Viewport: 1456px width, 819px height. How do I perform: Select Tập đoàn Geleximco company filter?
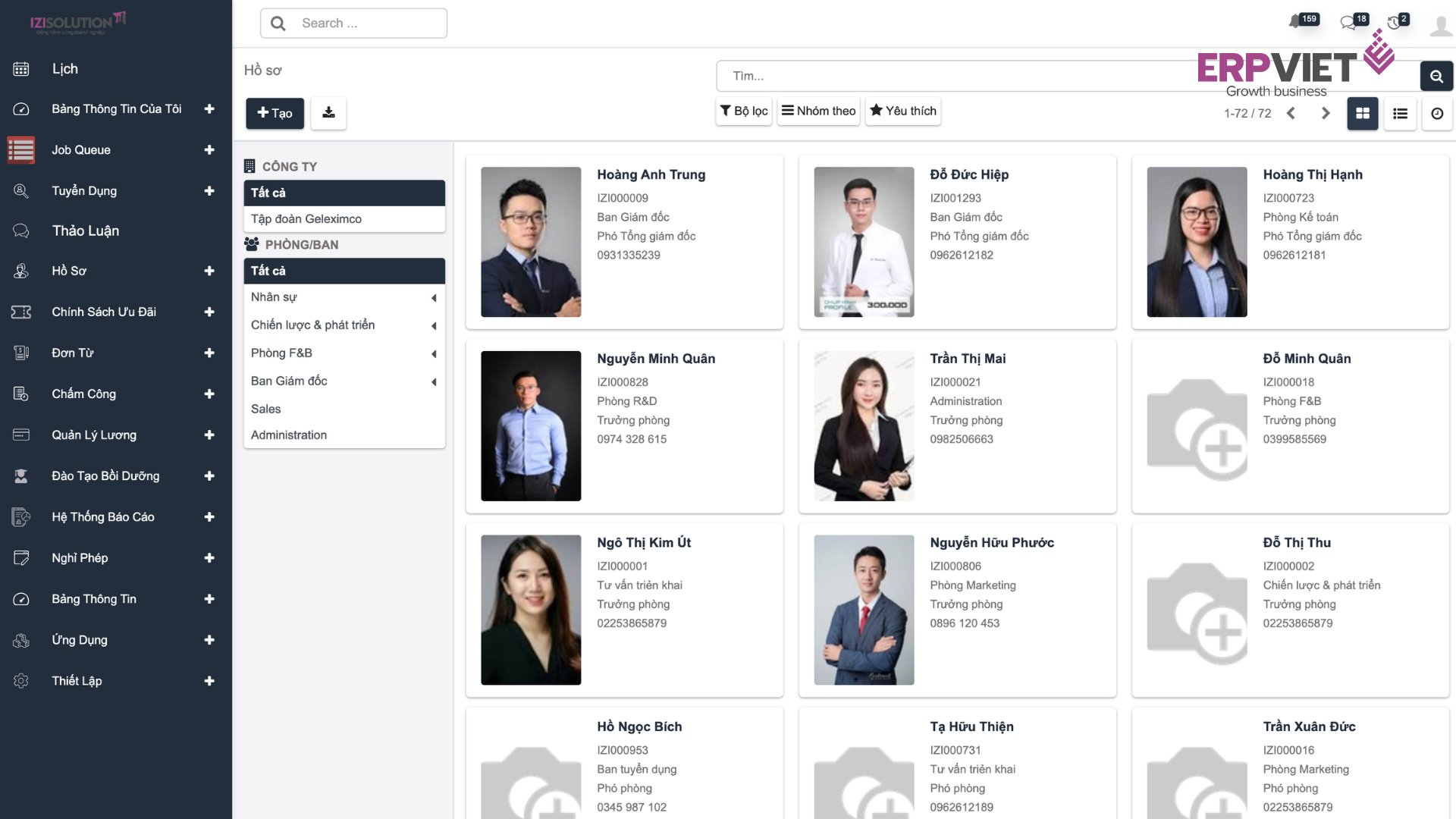306,219
